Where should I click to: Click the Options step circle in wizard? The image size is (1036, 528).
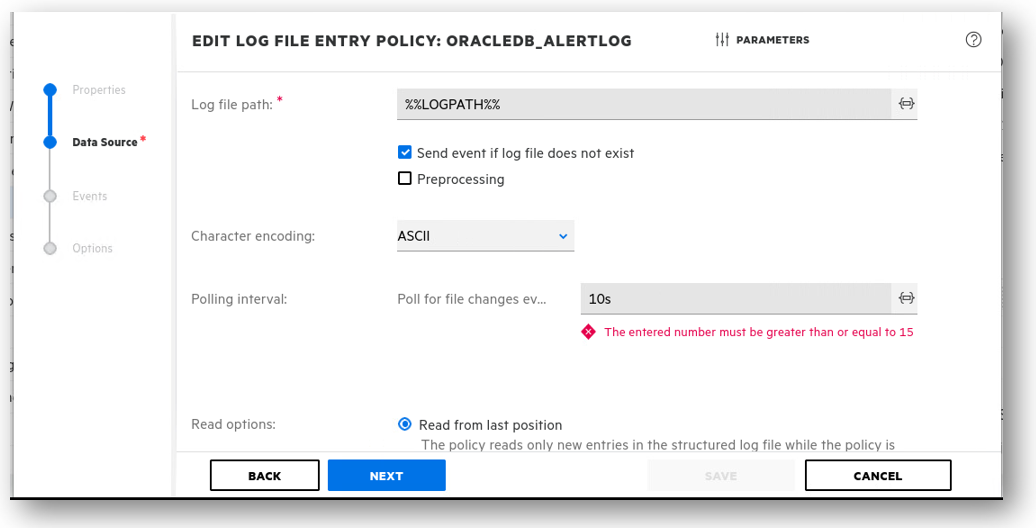(x=50, y=248)
